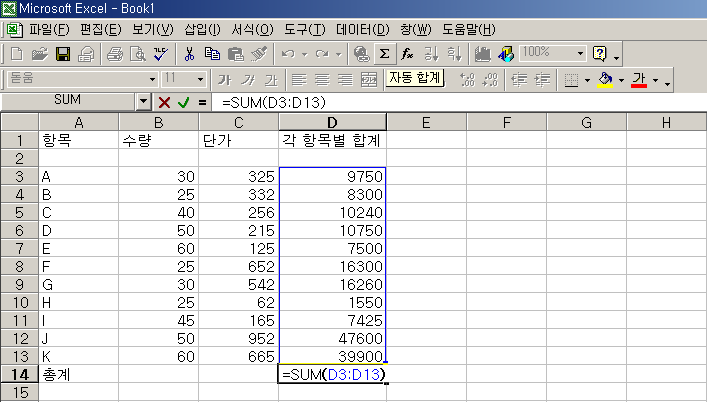Open a file with the Open folder icon
707x402 pixels.
(x=40, y=54)
